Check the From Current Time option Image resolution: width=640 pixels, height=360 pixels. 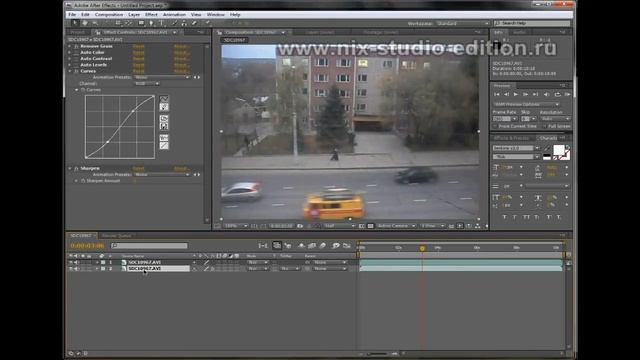495,126
